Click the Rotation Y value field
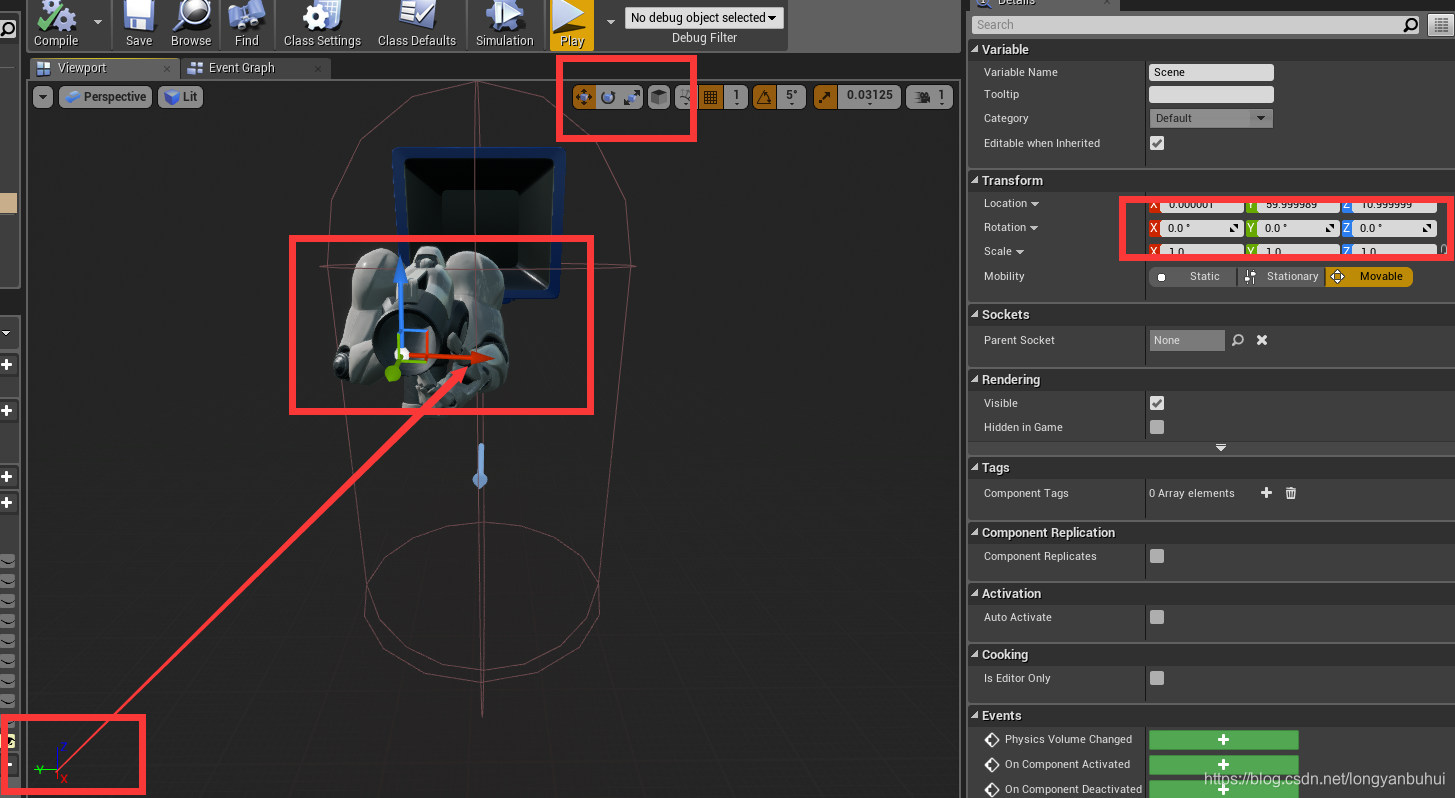Screen dimensions: 1455x798 1298,228
